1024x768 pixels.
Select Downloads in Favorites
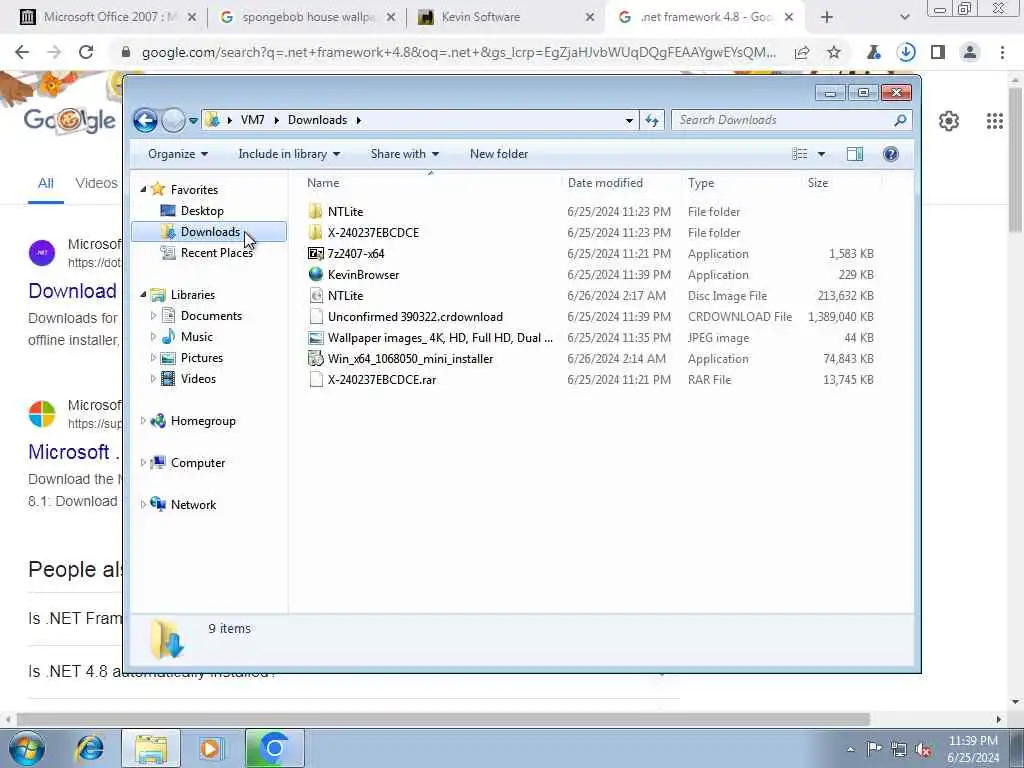(209, 232)
